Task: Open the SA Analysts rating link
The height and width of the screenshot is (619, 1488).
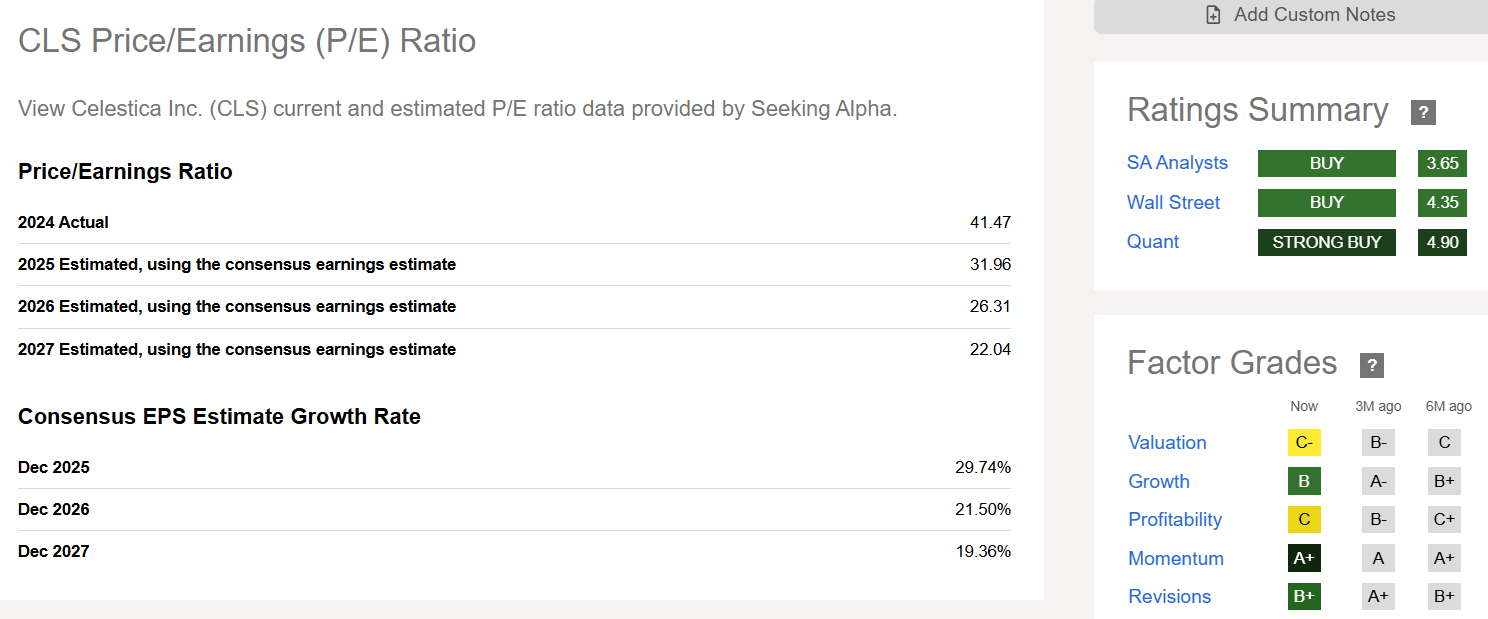Action: click(1177, 163)
